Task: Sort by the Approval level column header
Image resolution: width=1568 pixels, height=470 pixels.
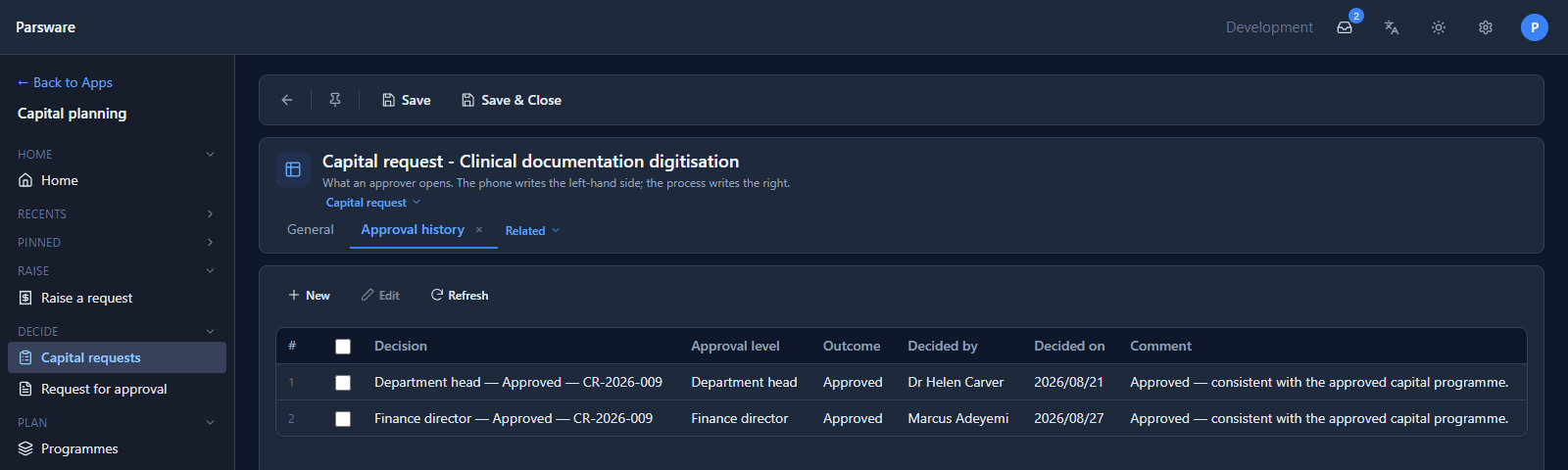Action: point(735,346)
